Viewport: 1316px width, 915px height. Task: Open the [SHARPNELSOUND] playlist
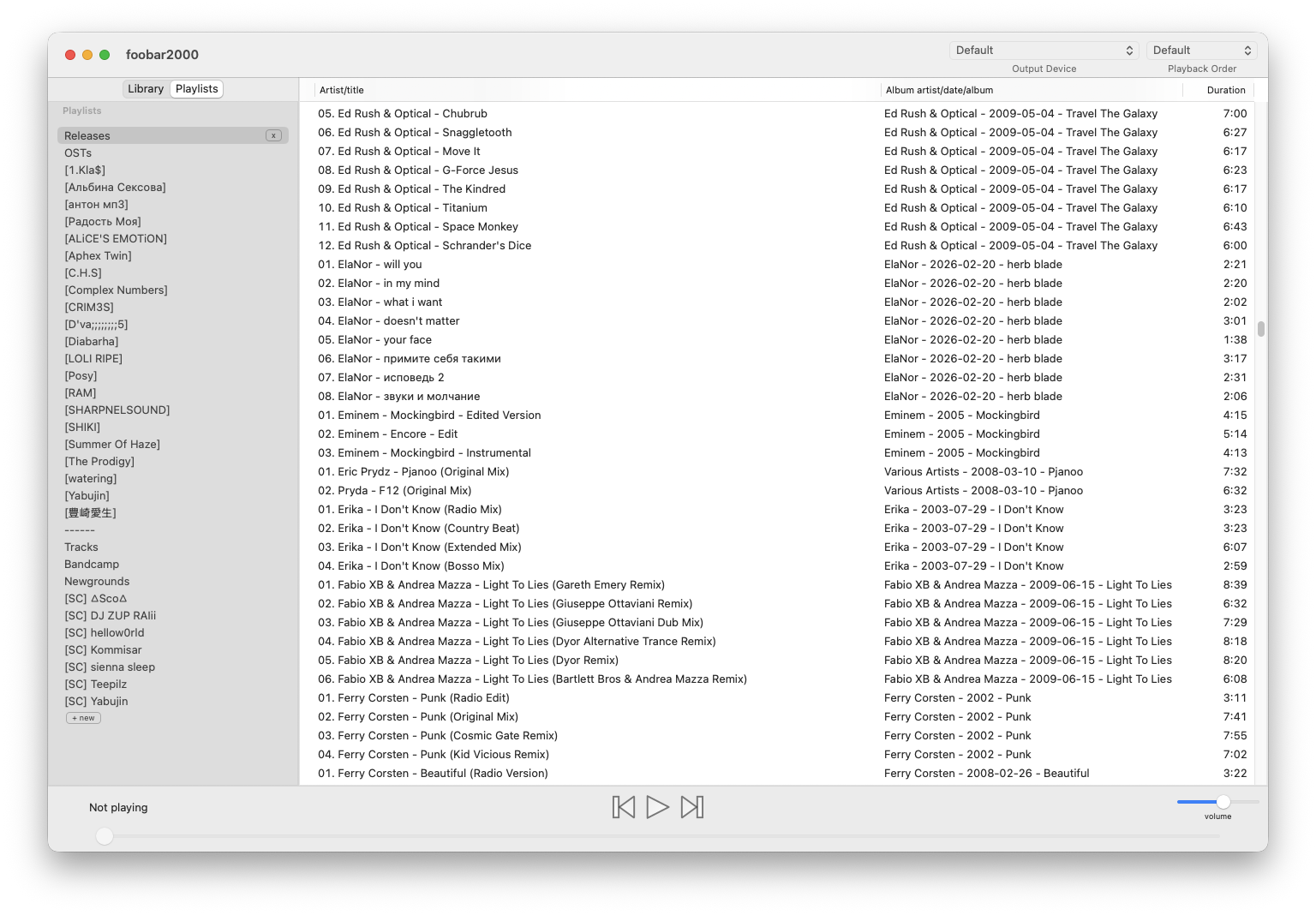click(172, 410)
